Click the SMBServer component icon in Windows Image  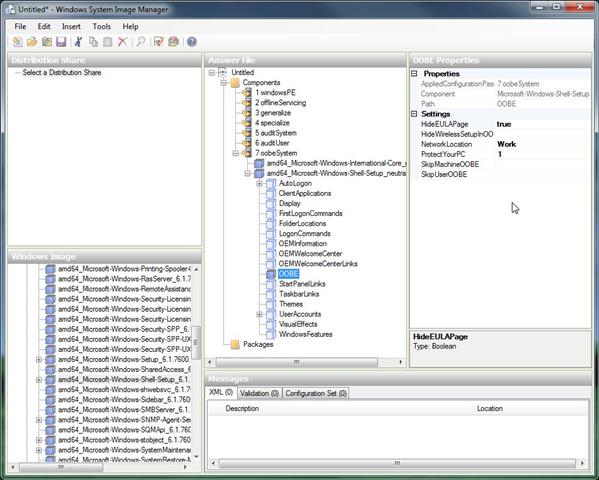click(x=50, y=410)
